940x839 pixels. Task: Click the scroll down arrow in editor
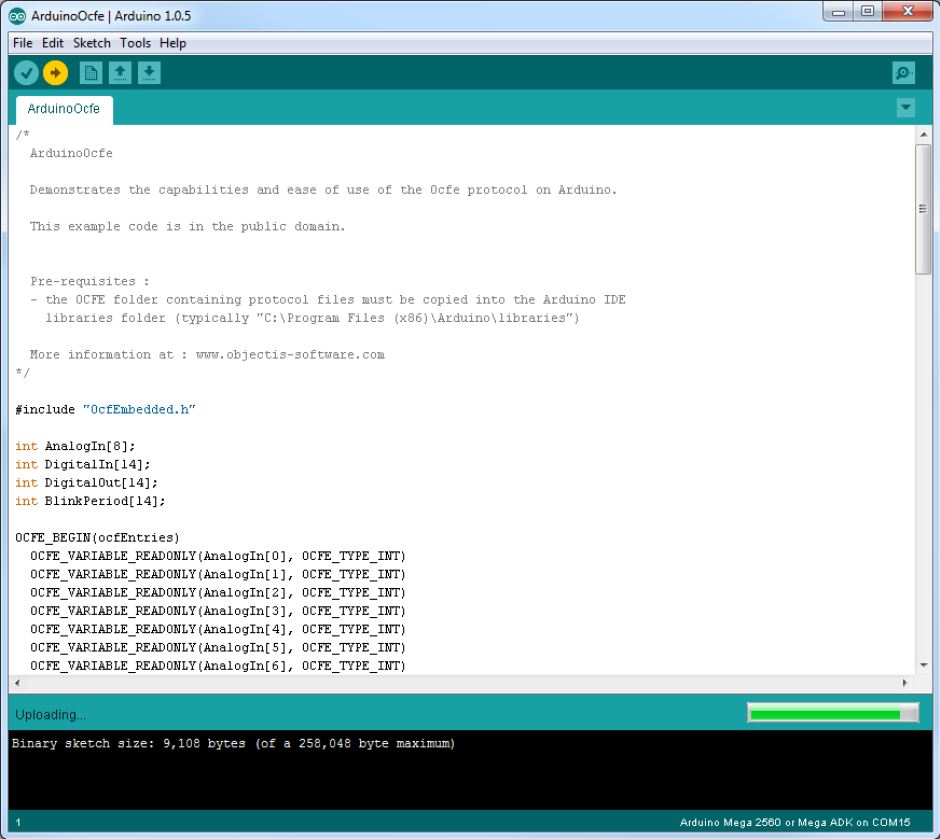tap(923, 665)
